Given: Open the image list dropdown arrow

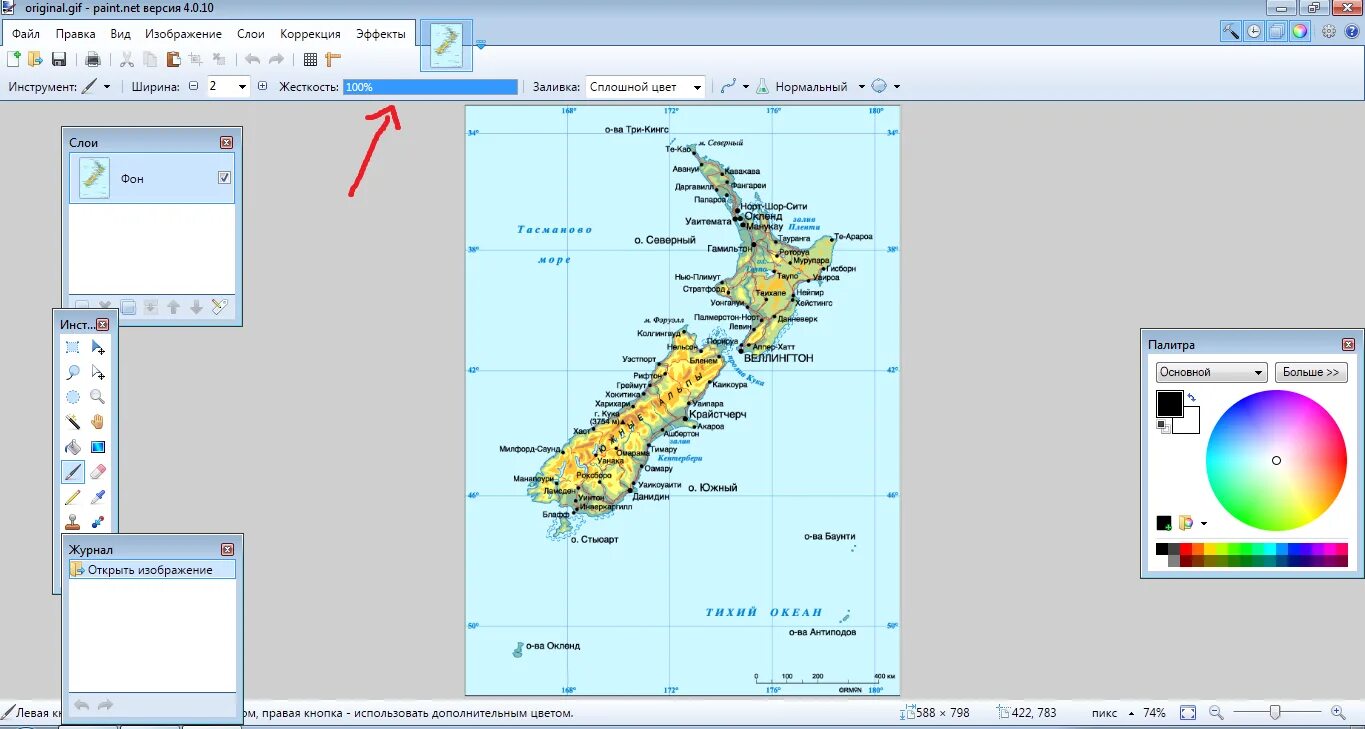Looking at the screenshot, I should coord(481,44).
